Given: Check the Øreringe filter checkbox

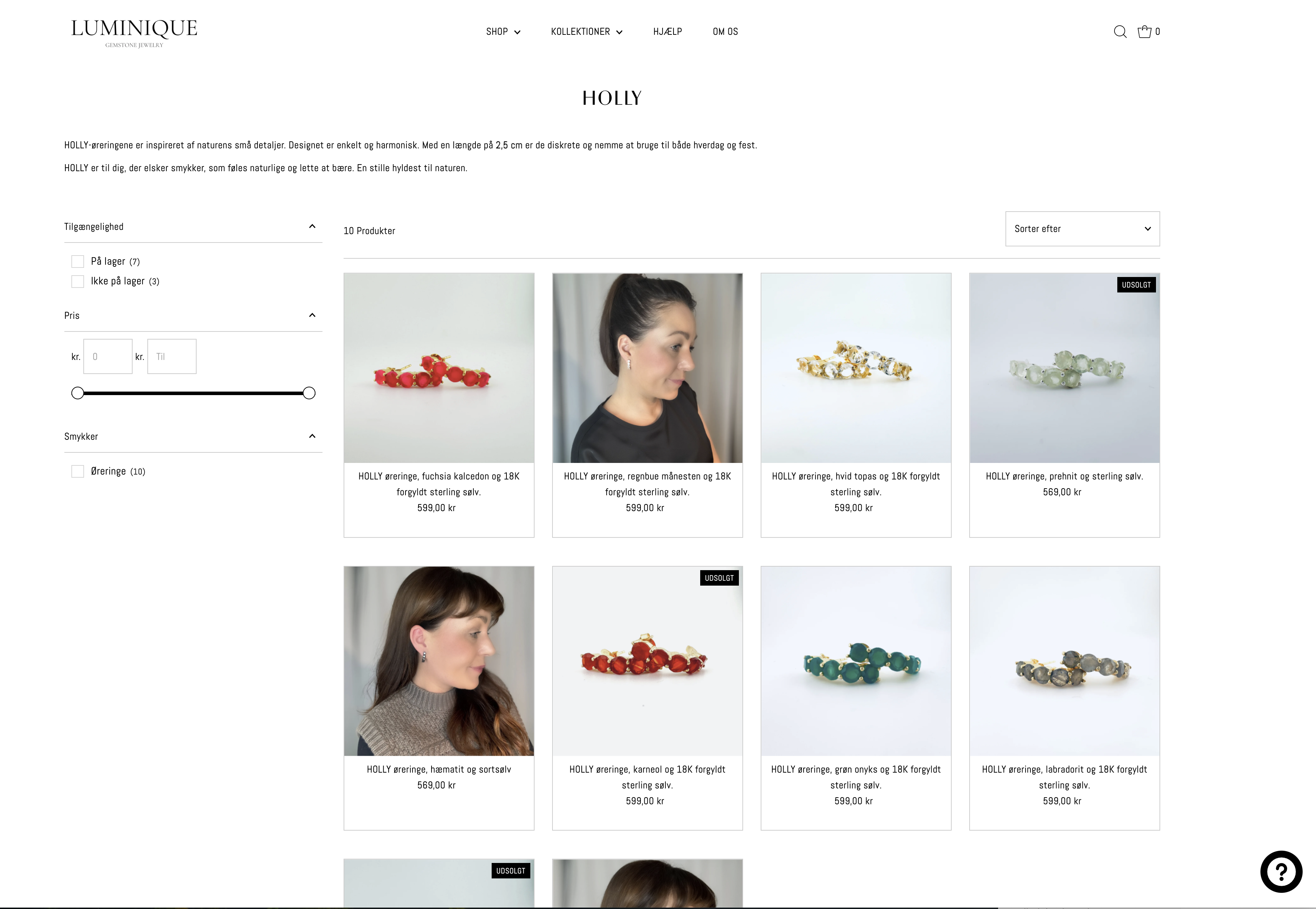Looking at the screenshot, I should pos(77,472).
